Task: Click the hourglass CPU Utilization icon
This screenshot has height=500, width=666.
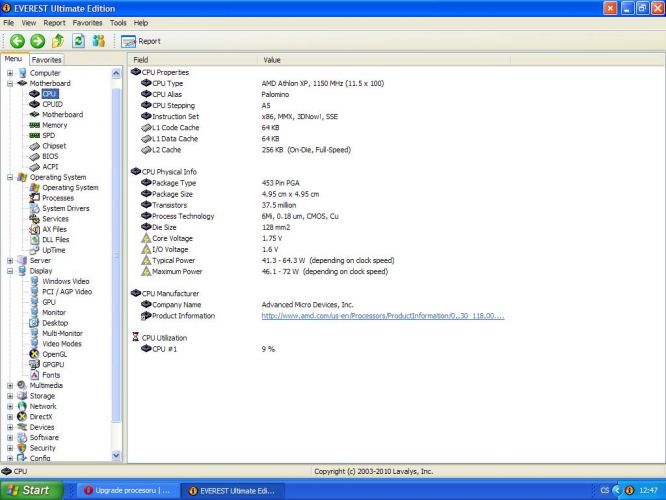Action: click(135, 337)
